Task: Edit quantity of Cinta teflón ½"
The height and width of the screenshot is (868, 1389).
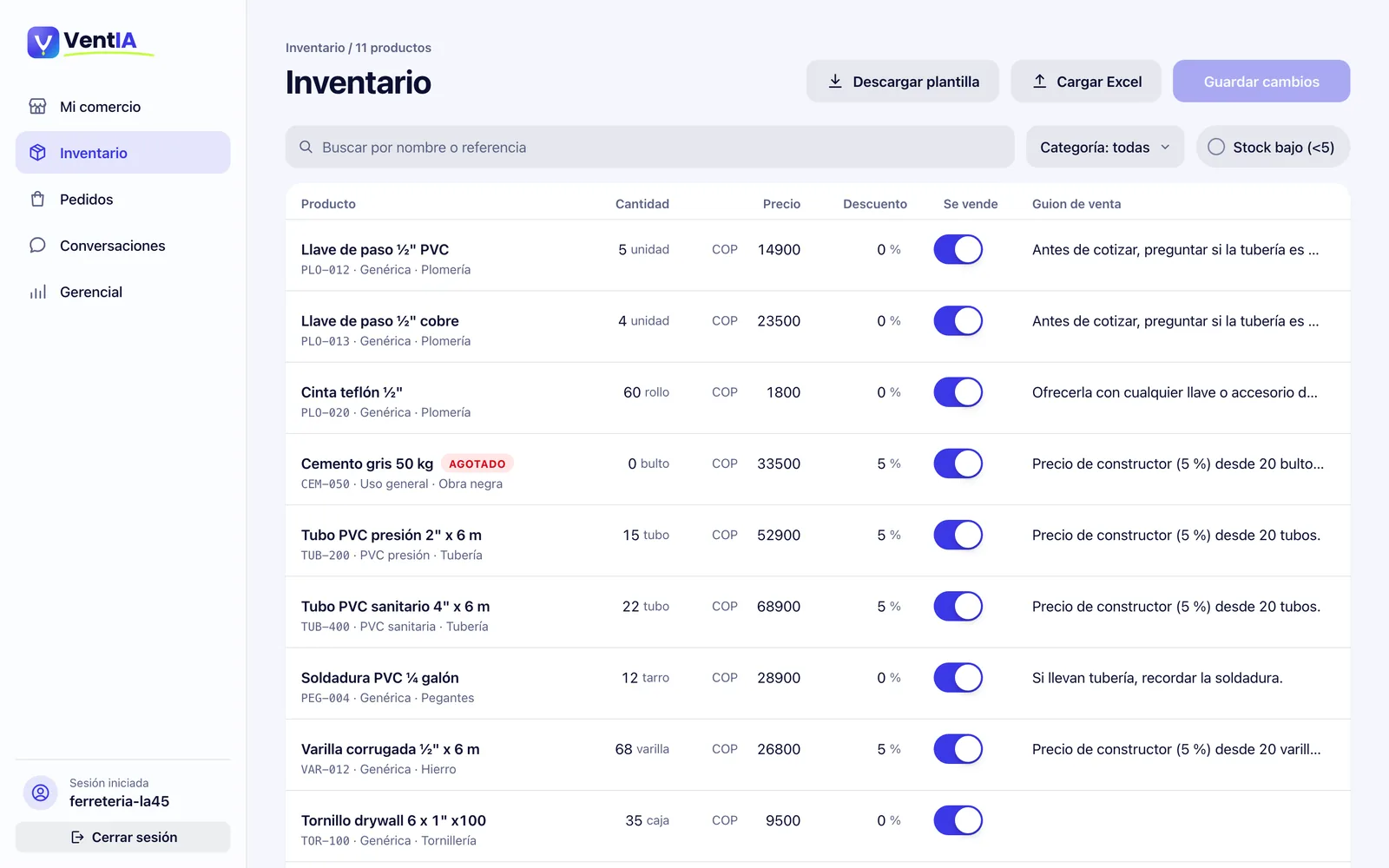Action: click(x=632, y=392)
